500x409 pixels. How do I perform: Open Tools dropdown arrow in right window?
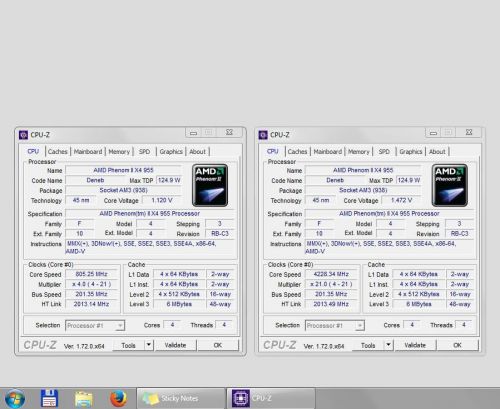point(389,345)
